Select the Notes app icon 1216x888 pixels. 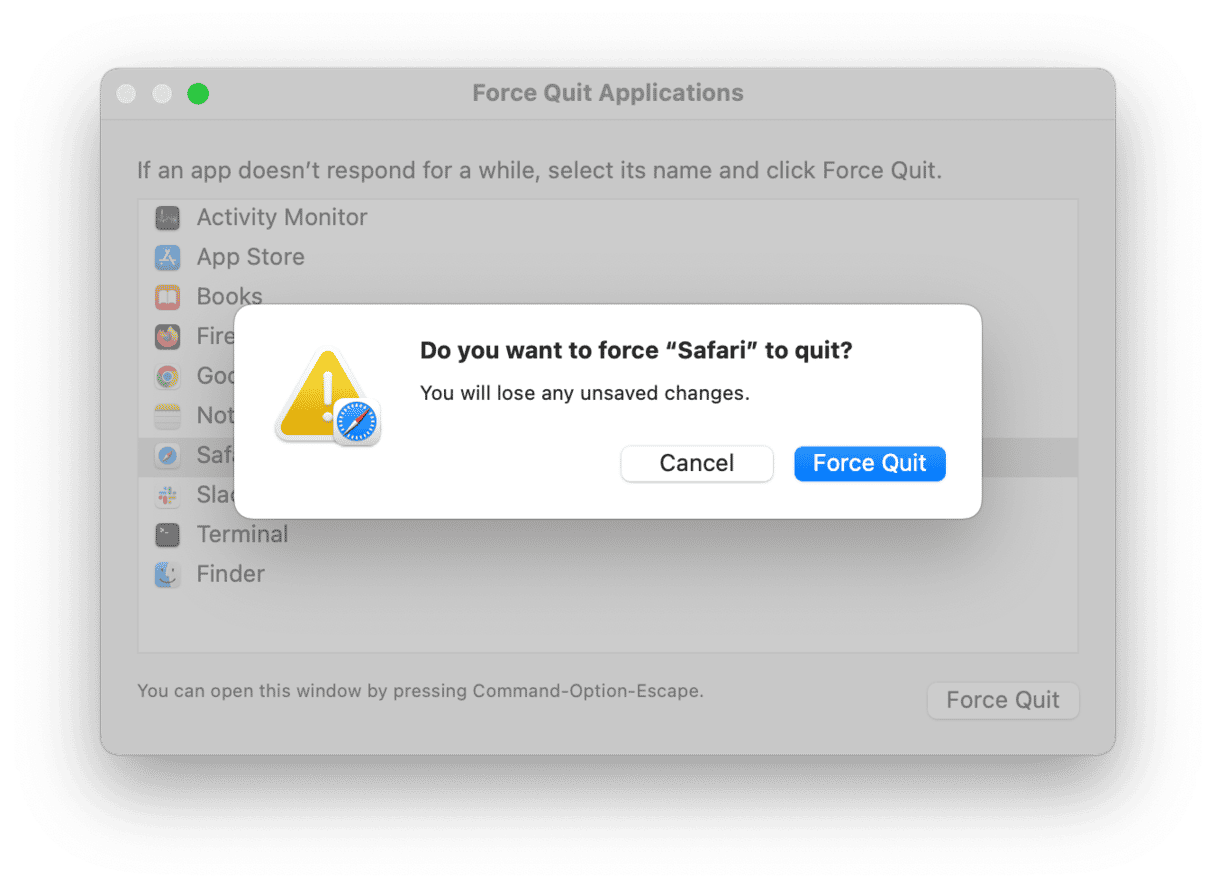[167, 416]
